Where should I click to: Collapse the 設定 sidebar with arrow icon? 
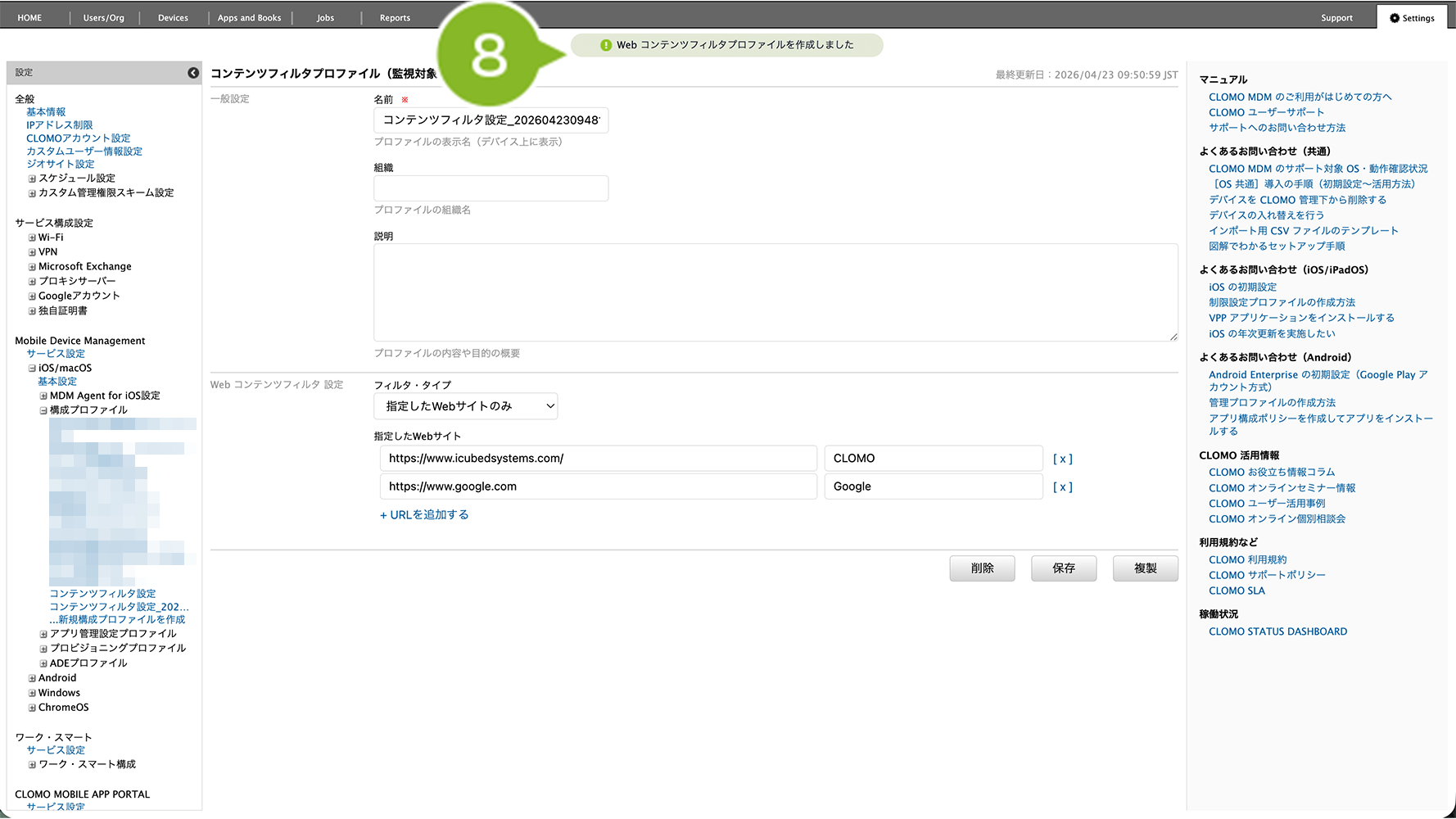(193, 73)
